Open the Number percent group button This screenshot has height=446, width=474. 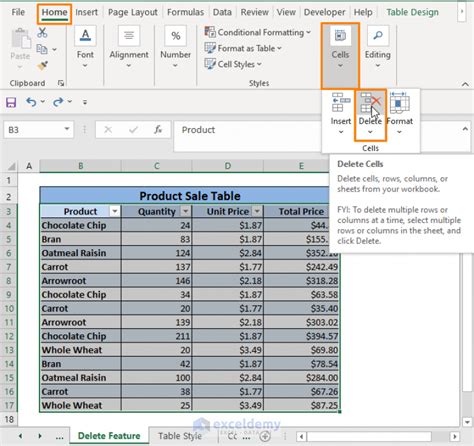tap(175, 47)
